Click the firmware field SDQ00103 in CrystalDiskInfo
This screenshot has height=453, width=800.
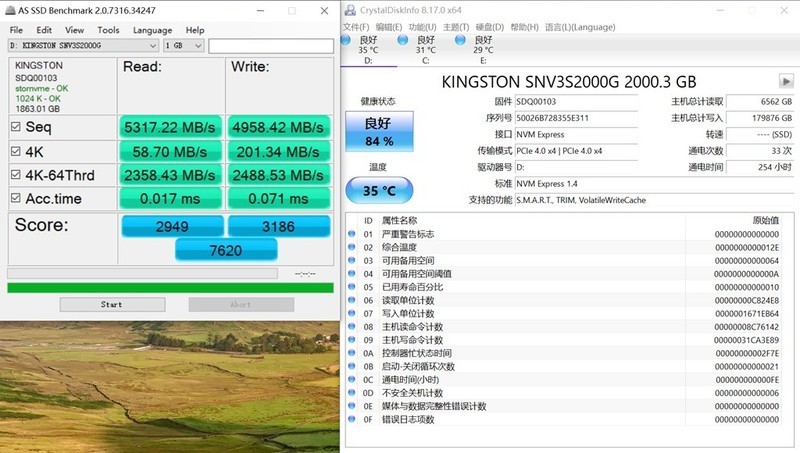click(576, 102)
